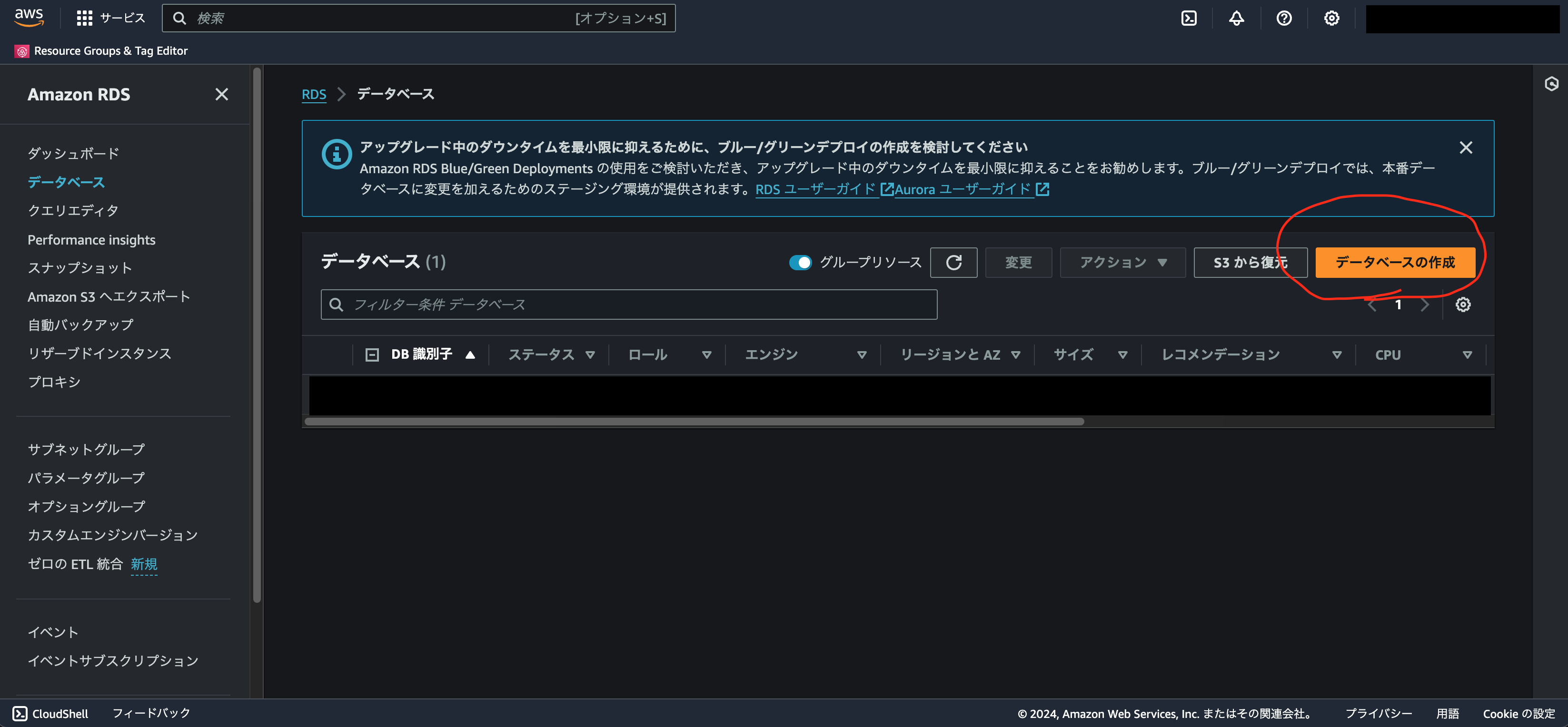Click the AWS logo to go home
Viewport: 1568px width, 727px height.
pos(28,18)
